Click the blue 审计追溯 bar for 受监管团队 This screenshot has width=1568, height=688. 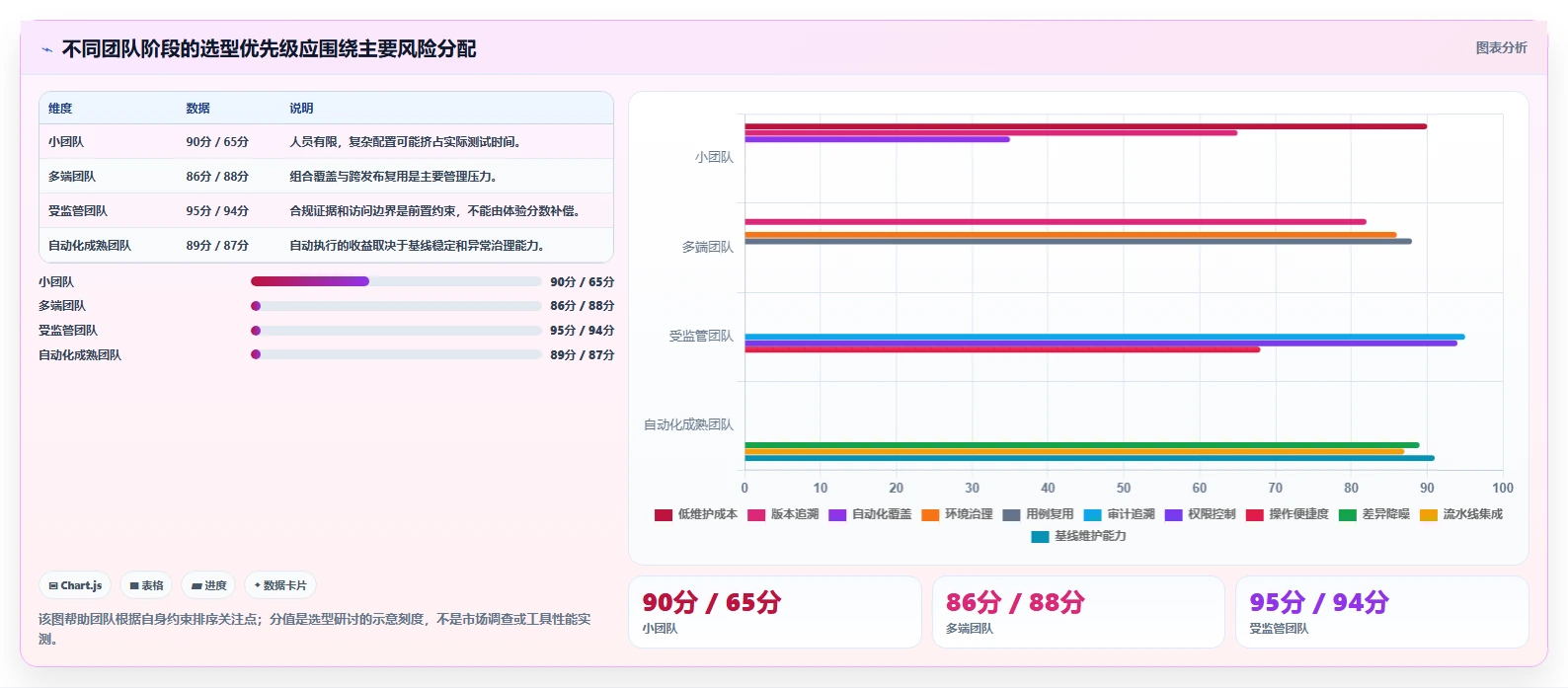1104,337
